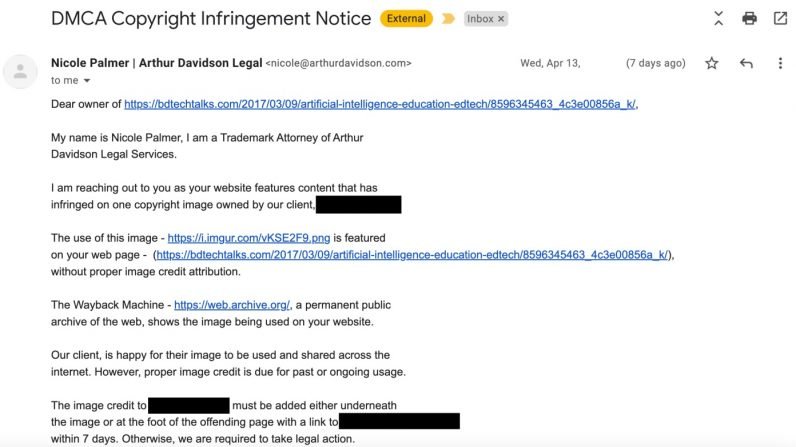This screenshot has height=447, width=796.
Task: Click the reply arrow icon
Action: (x=746, y=63)
